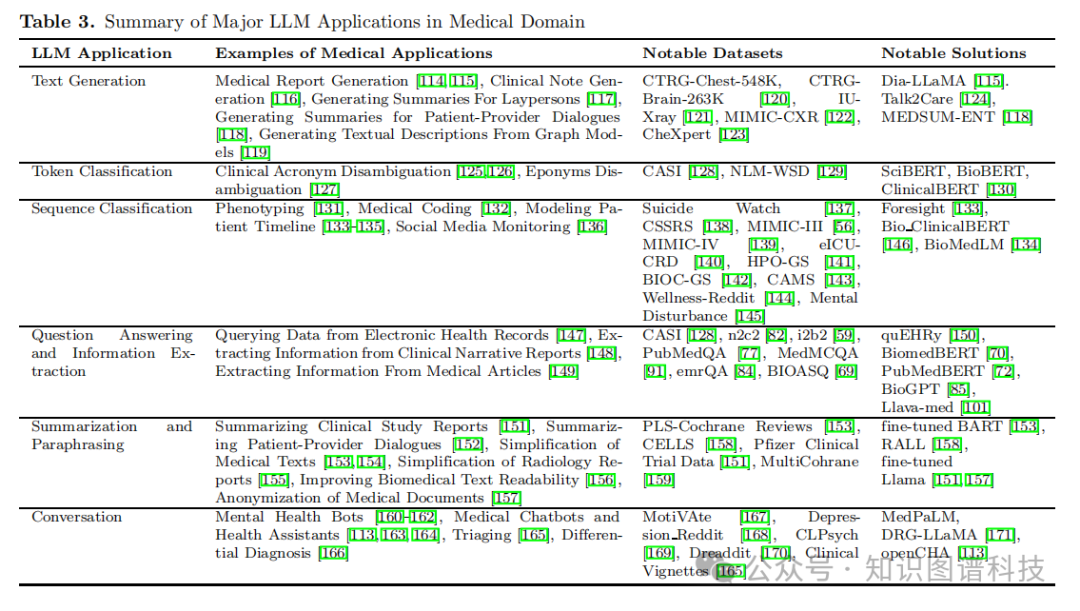
Task: Click the 'Text Generation' row label
Action: pos(89,81)
